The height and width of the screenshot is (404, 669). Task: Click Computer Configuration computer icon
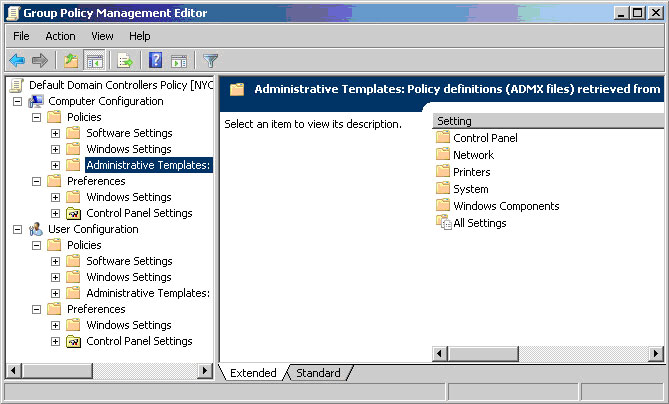pos(36,101)
